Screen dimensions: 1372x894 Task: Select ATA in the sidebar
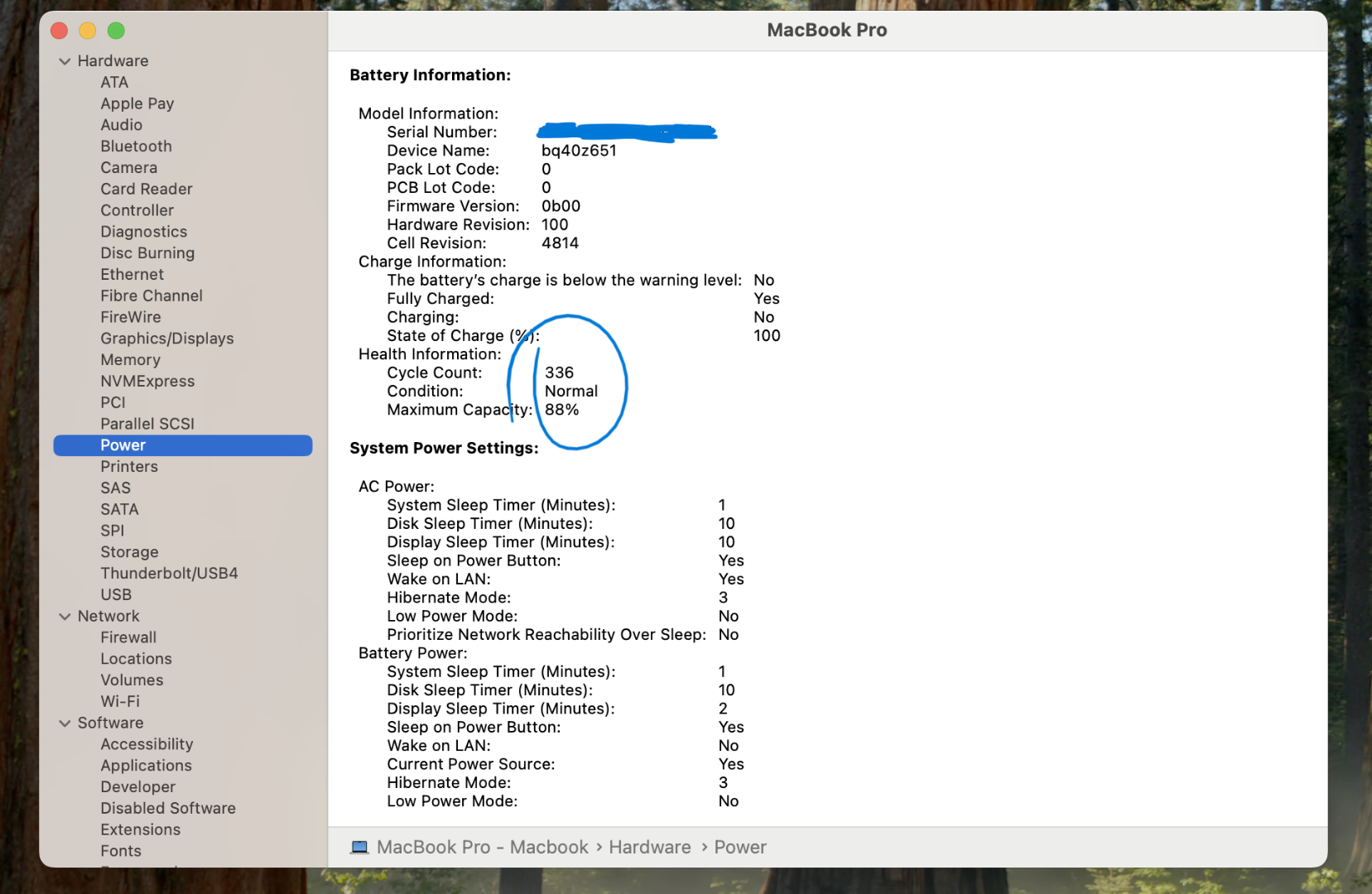(114, 82)
